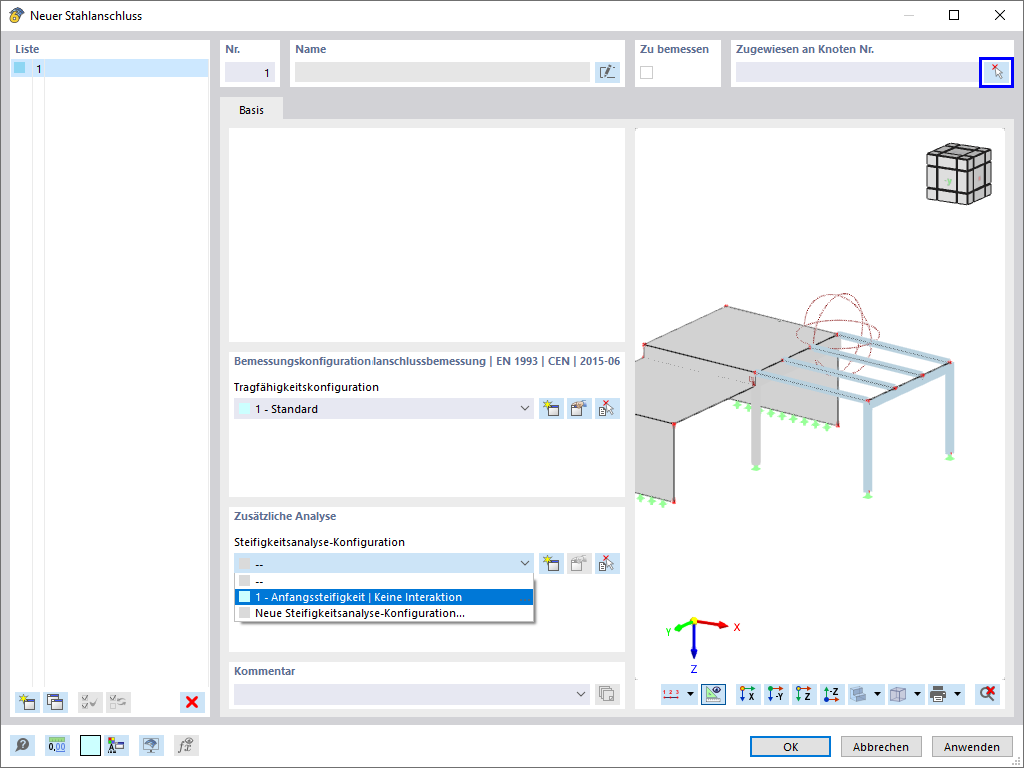Image resolution: width=1024 pixels, height=768 pixels.
Task: Open units and decimal places settings
Action: point(57,745)
